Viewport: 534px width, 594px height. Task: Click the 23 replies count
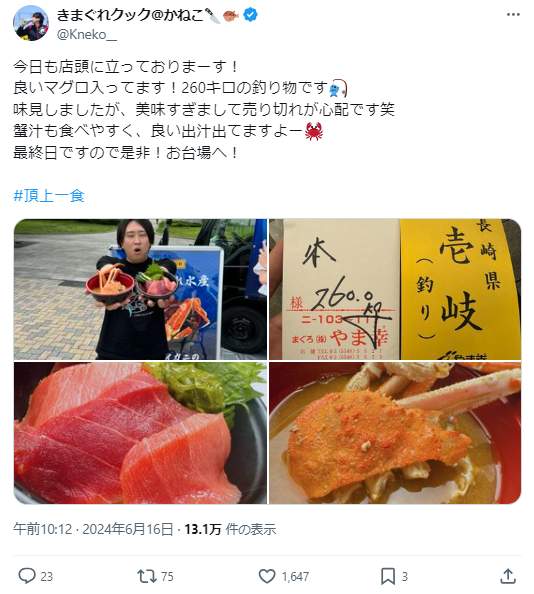coord(47,577)
